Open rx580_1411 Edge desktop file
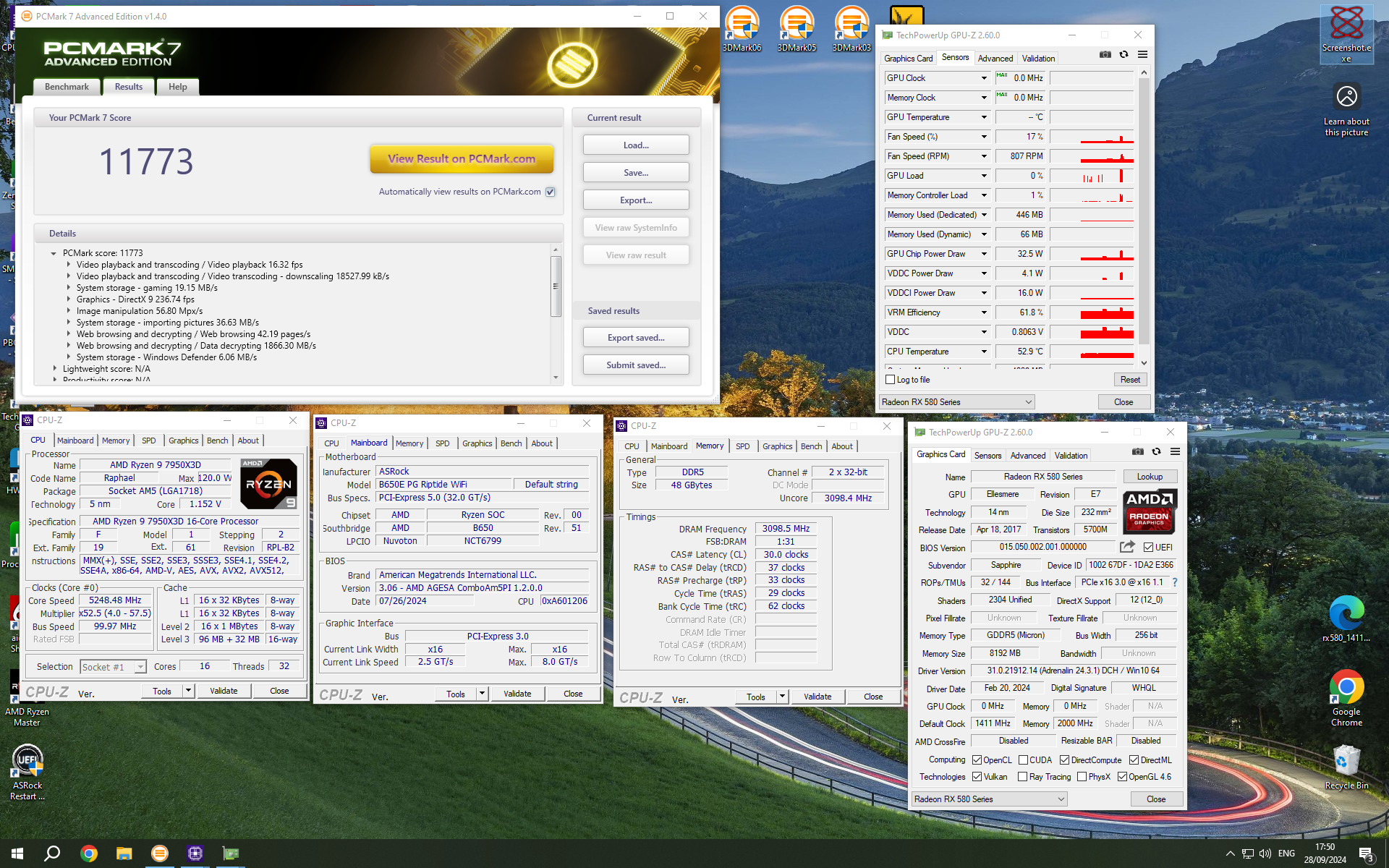 1346,619
